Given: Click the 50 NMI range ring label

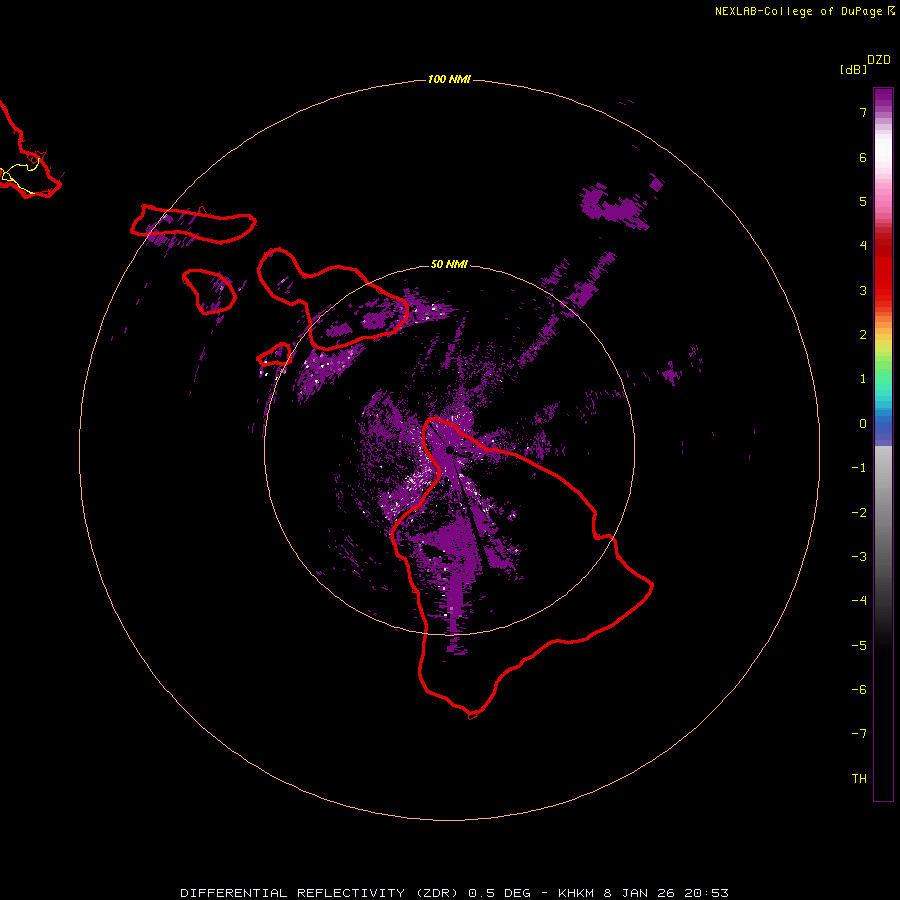Looking at the screenshot, I should click(x=449, y=265).
